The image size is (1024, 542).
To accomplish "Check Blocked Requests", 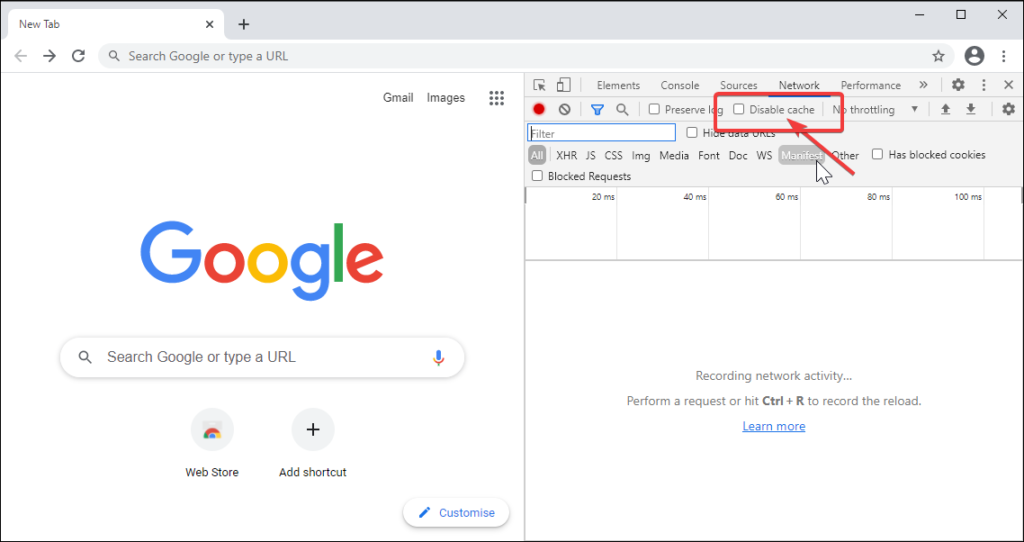I will pyautogui.click(x=537, y=176).
